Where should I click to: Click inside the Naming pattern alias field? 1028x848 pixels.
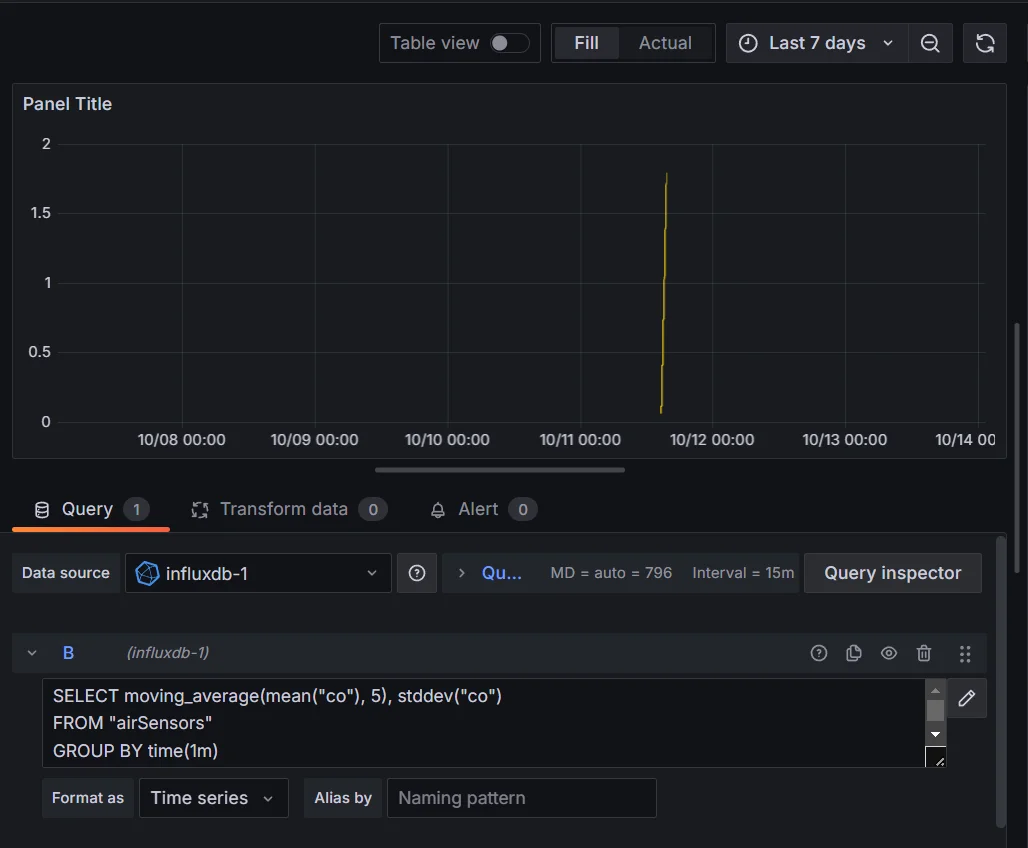[x=521, y=798]
